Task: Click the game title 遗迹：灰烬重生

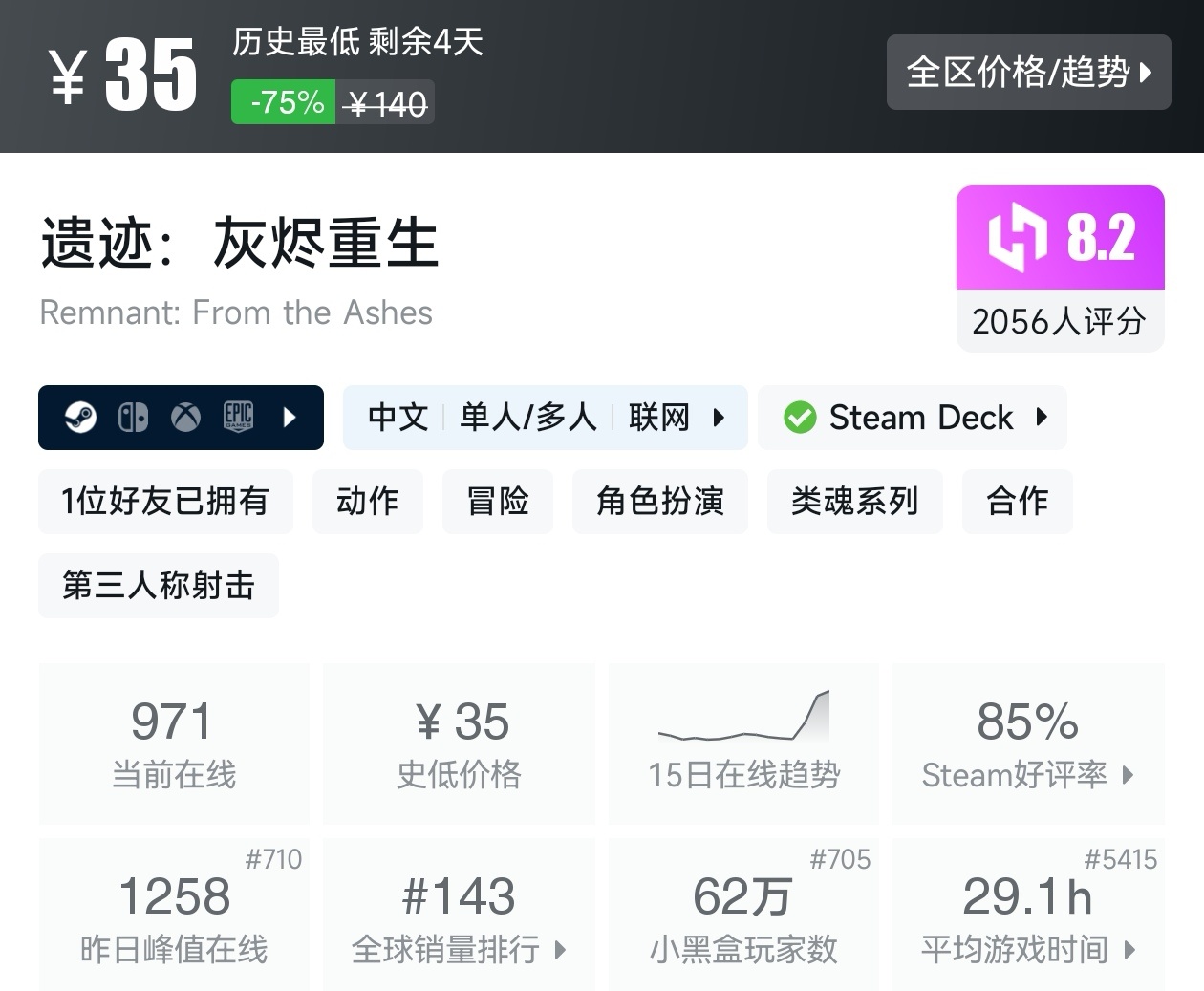Action: (239, 243)
